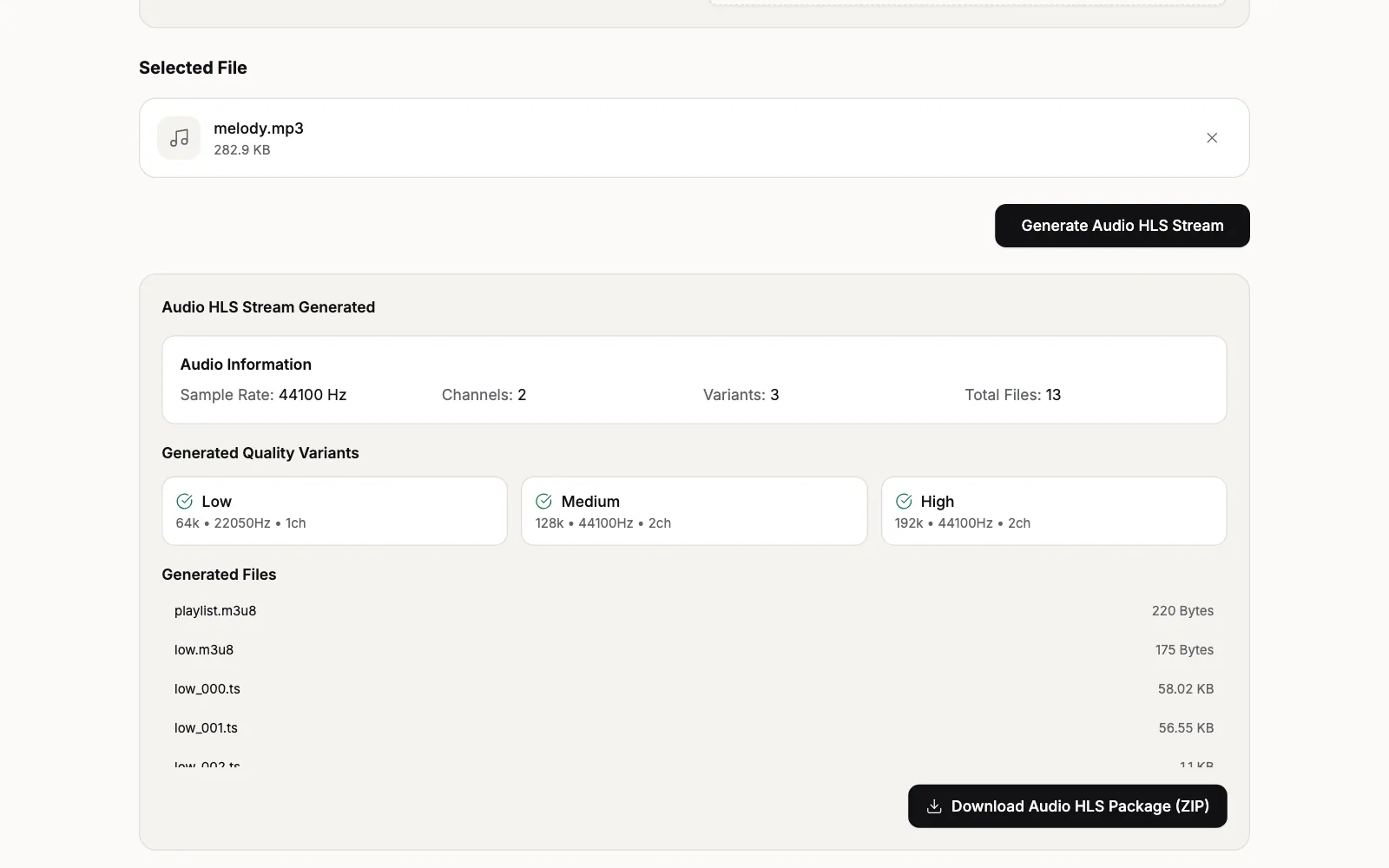Image resolution: width=1389 pixels, height=868 pixels.
Task: Click the low_000.ts file entry
Action: (x=694, y=689)
